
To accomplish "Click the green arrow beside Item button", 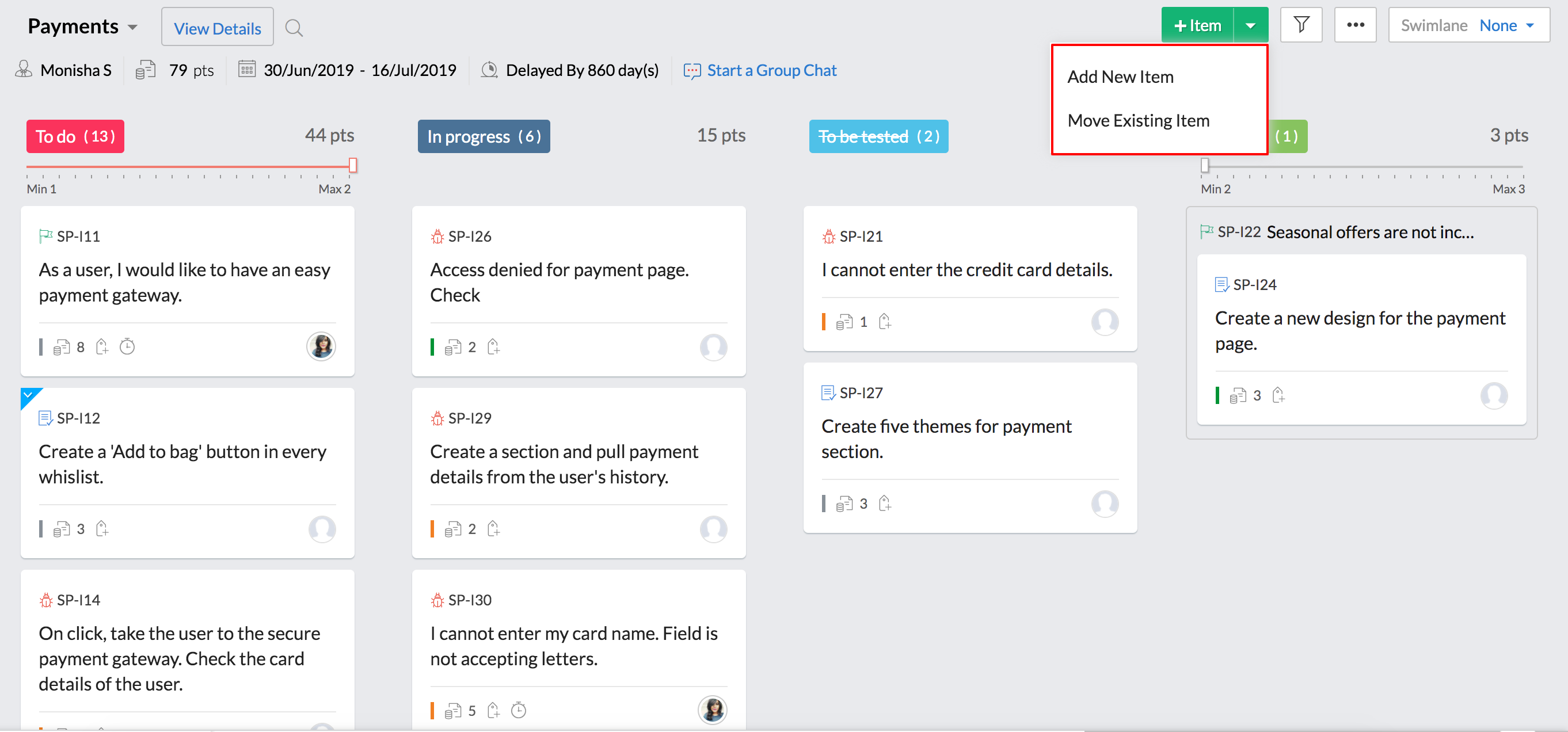I will tap(1250, 25).
